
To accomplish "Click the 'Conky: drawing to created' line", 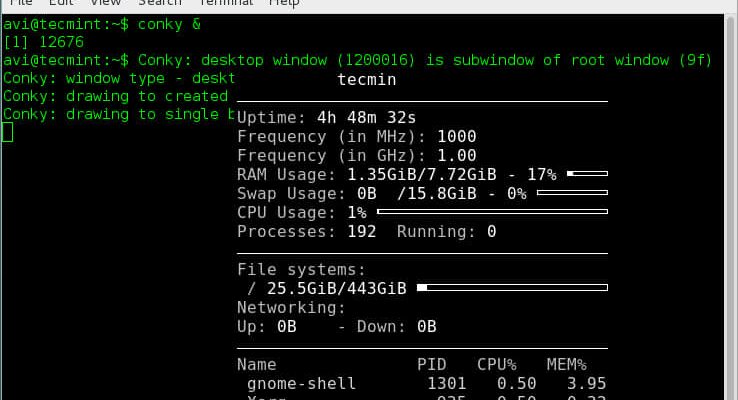I will pyautogui.click(x=116, y=96).
